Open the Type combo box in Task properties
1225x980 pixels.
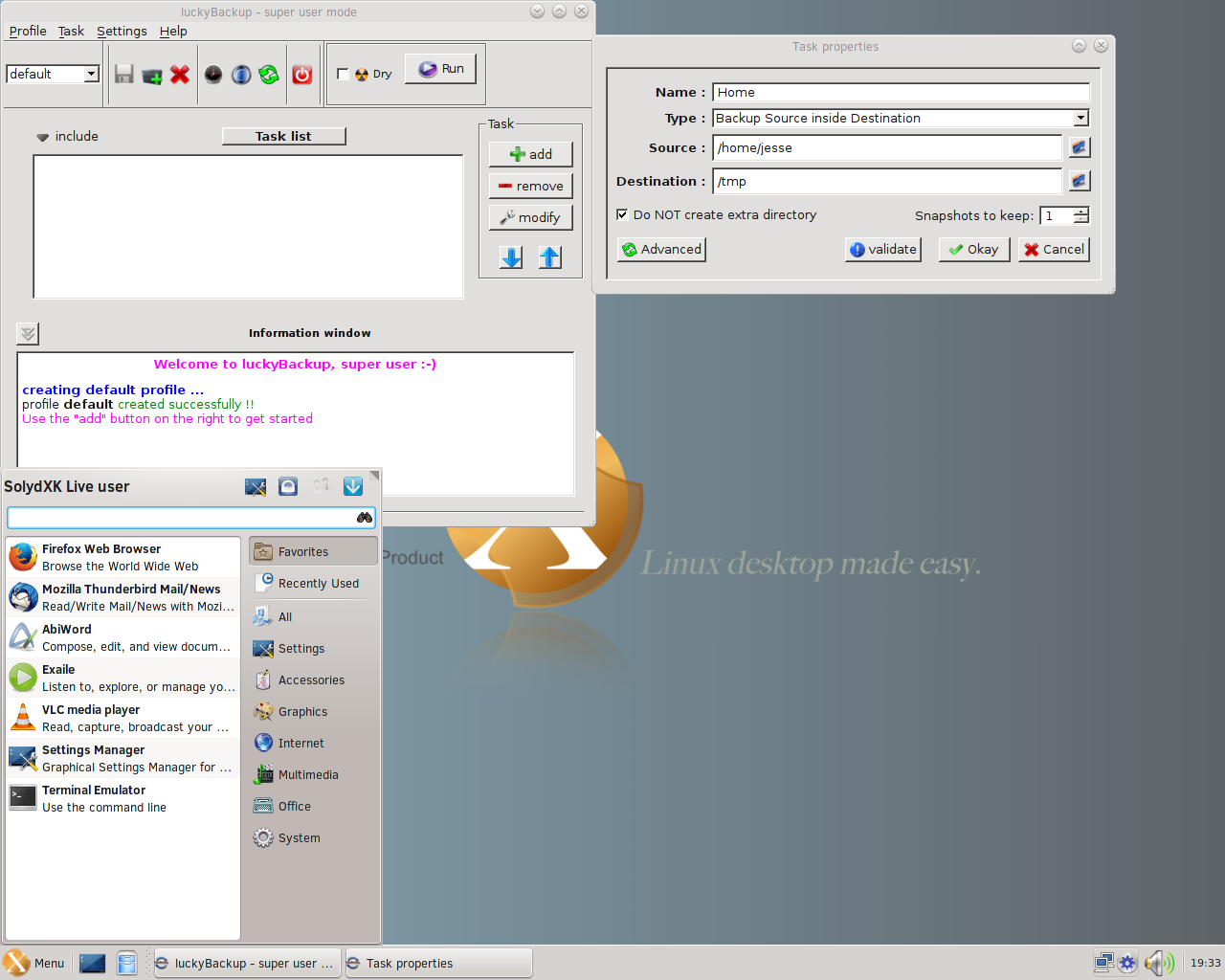901,118
